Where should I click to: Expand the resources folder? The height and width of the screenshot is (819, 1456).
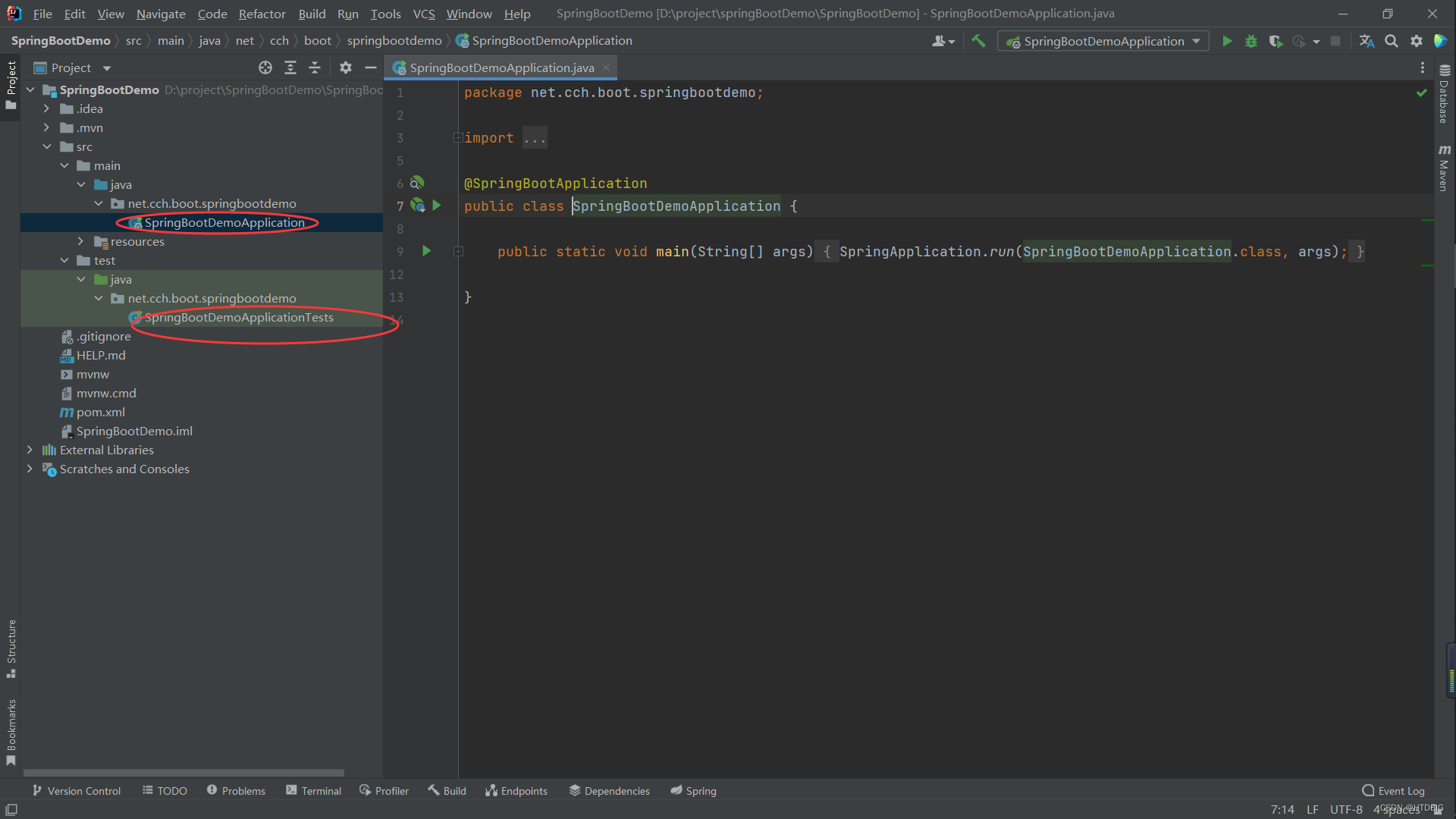pos(80,241)
